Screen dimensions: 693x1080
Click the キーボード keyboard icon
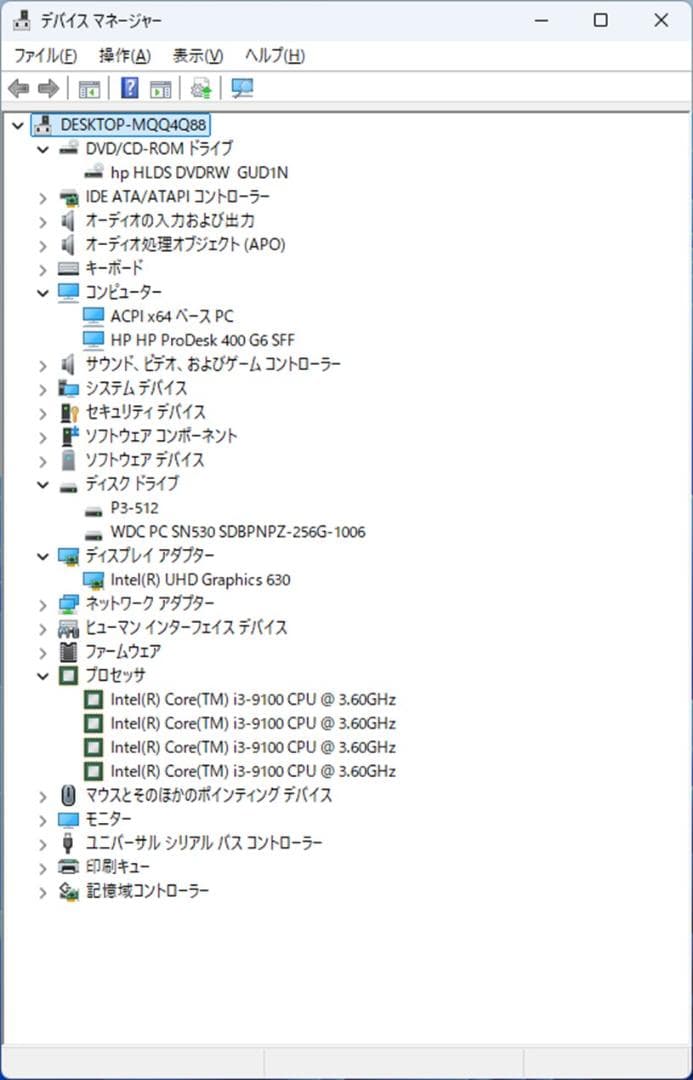[68, 269]
